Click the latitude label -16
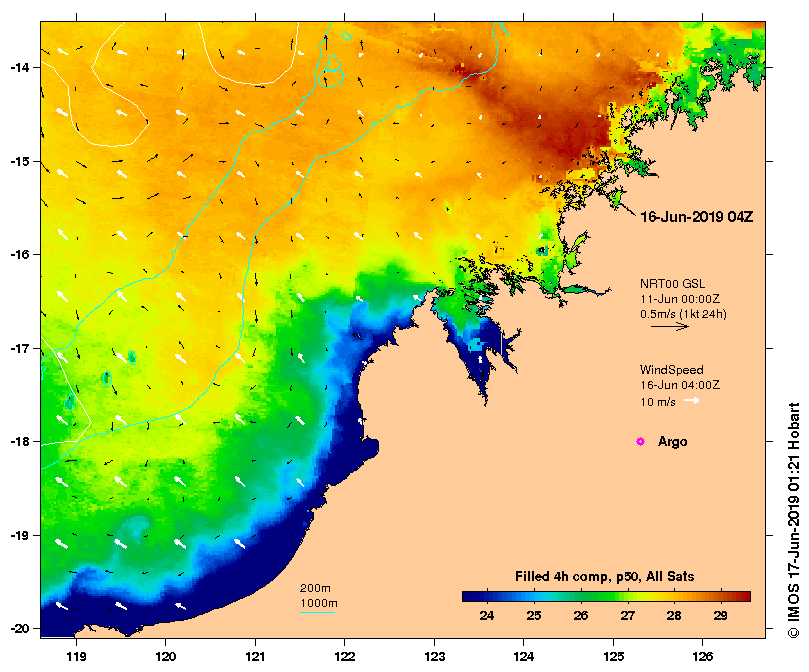This screenshot has width=809, height=672. [x=19, y=254]
